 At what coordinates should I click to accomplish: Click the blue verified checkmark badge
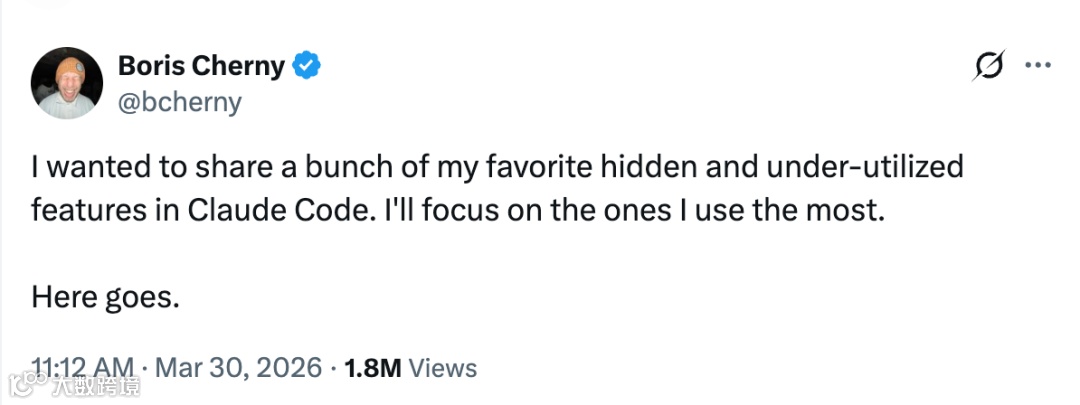coord(306,67)
